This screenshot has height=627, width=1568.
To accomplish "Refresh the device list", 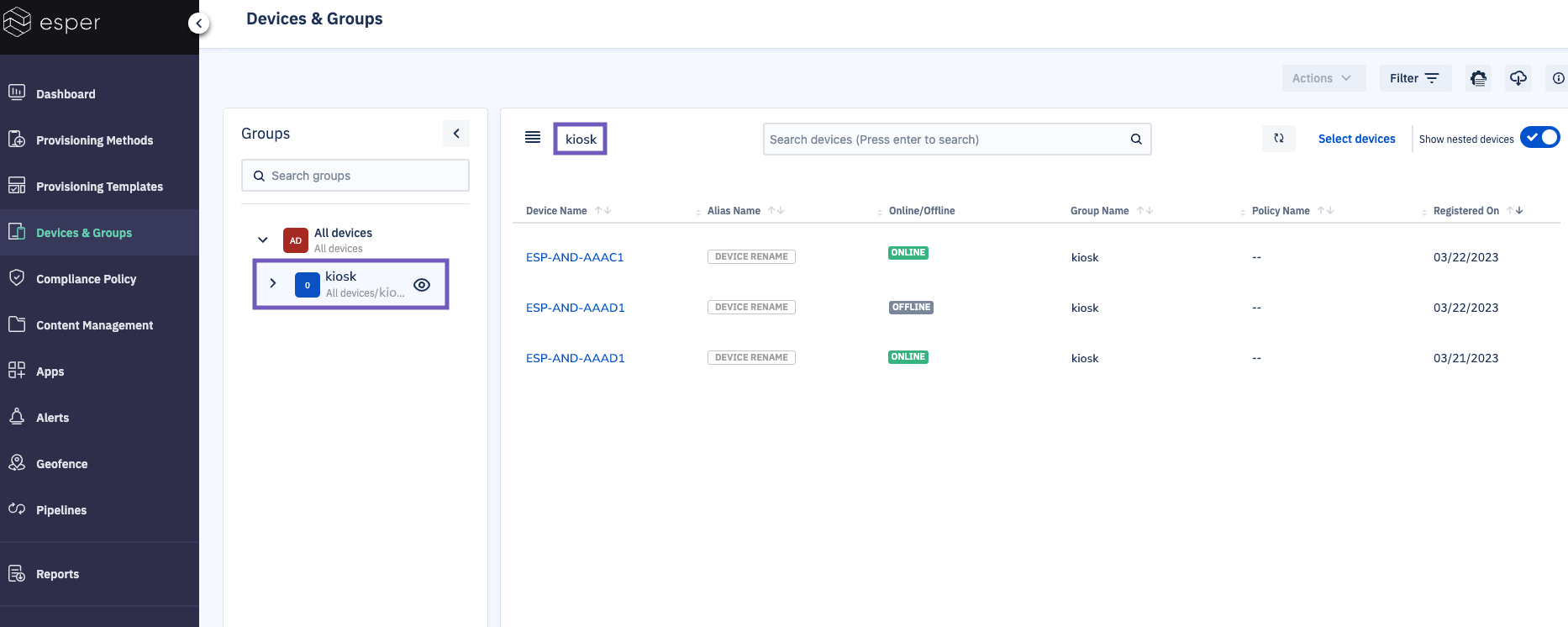I will (x=1278, y=139).
